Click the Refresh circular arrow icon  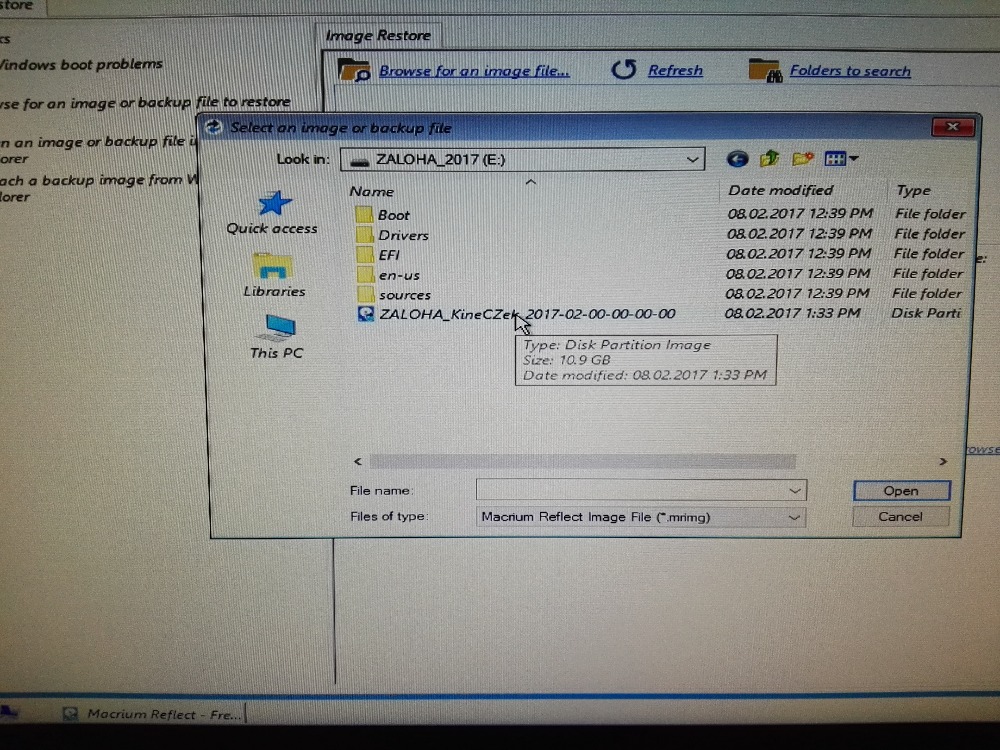(x=624, y=70)
